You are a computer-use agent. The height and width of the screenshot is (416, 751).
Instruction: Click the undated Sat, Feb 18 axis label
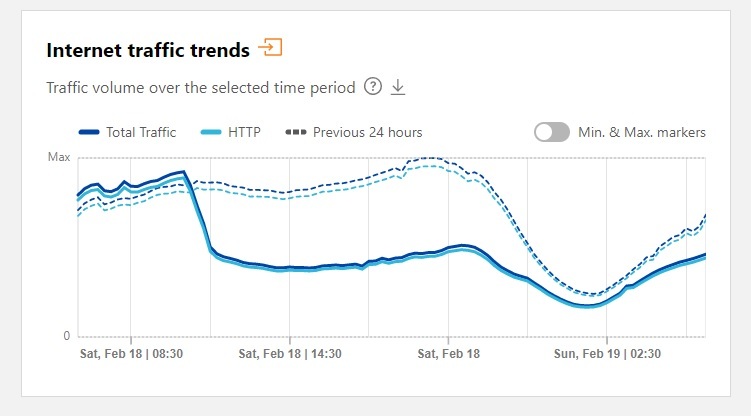pyautogui.click(x=448, y=353)
